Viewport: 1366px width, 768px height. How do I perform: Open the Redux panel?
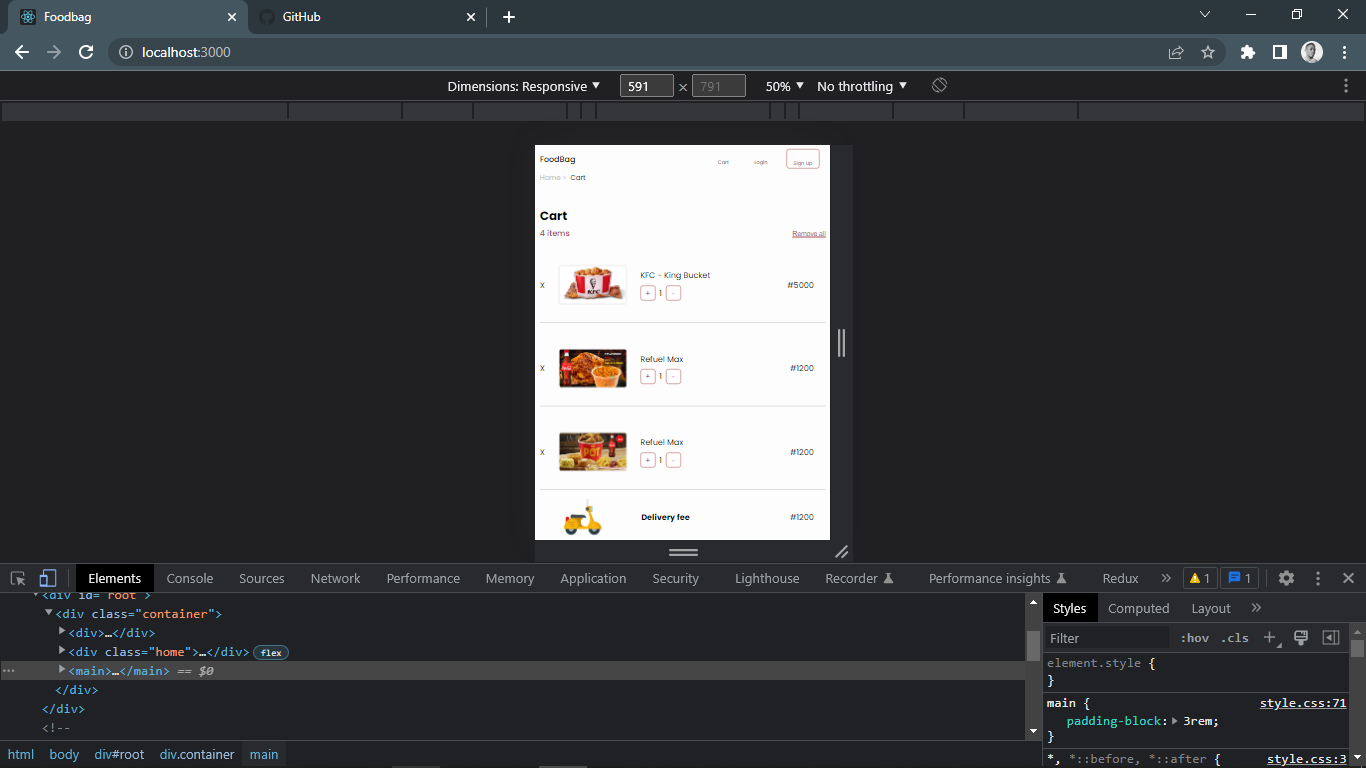[1120, 578]
